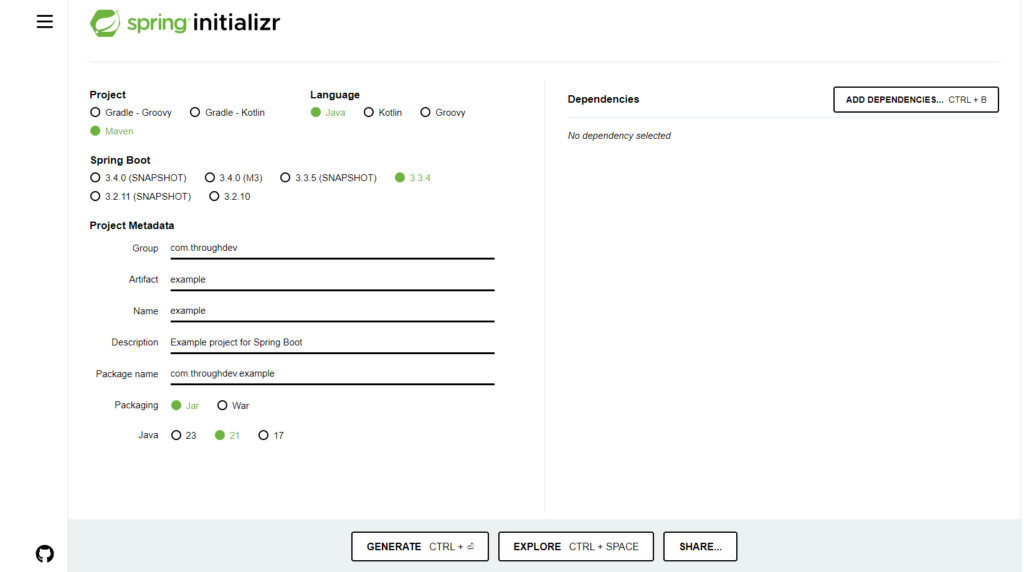This screenshot has width=1024, height=572.
Task: Click the Spring Initializr logo
Action: (185, 23)
